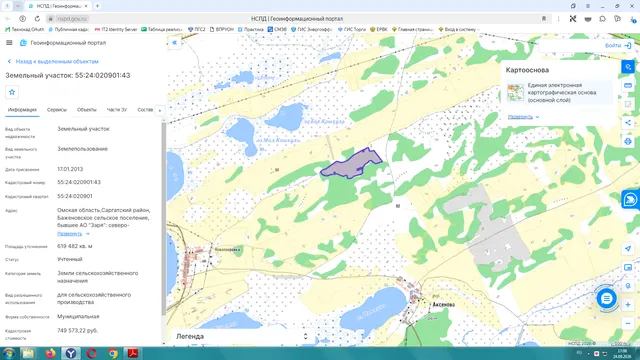
Task: Zoom in the map with plus button
Action: tap(628, 305)
